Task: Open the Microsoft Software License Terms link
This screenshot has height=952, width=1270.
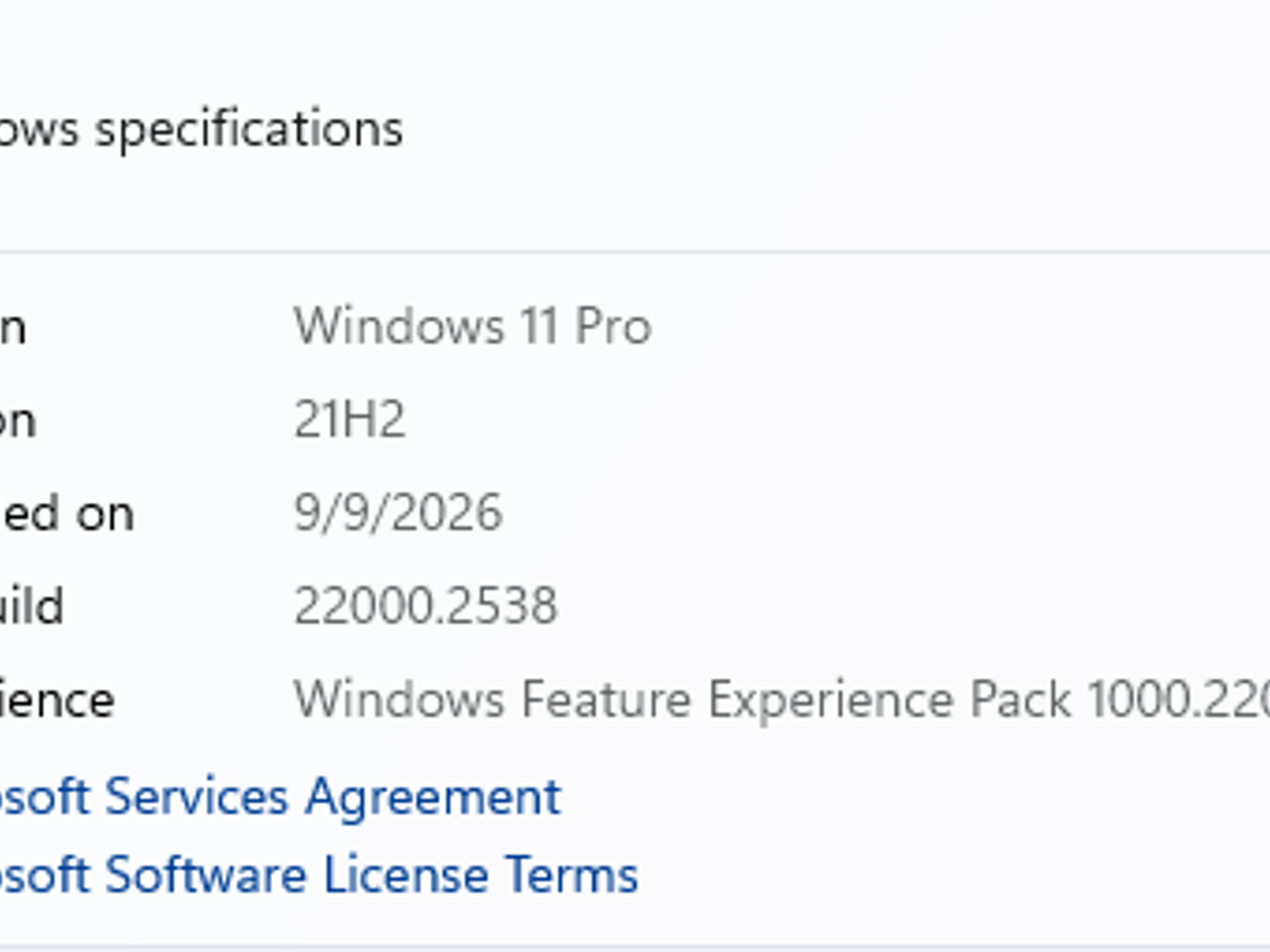Action: pos(319,875)
